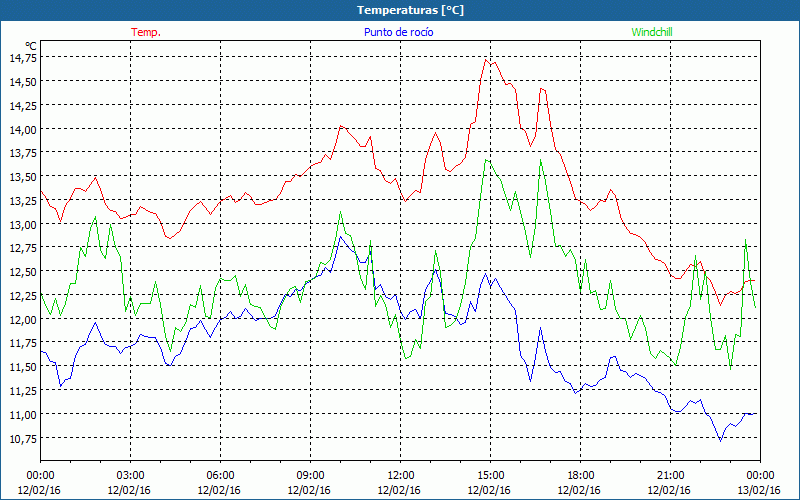
Task: Click the 11,50 value on the y-axis
Action: pos(23,366)
